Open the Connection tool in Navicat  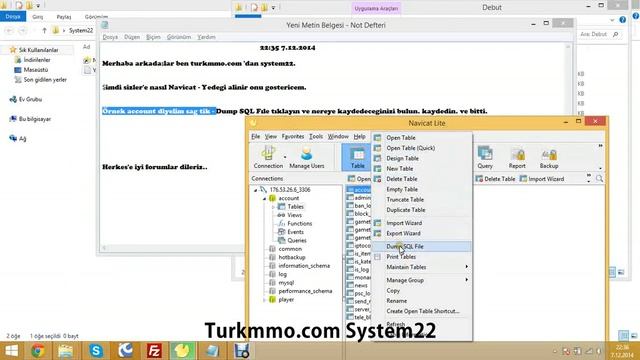pyautogui.click(x=268, y=157)
